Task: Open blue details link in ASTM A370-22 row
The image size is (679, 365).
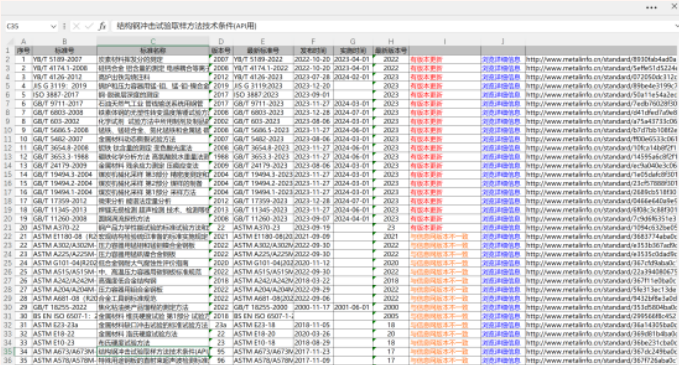Action: (x=501, y=228)
